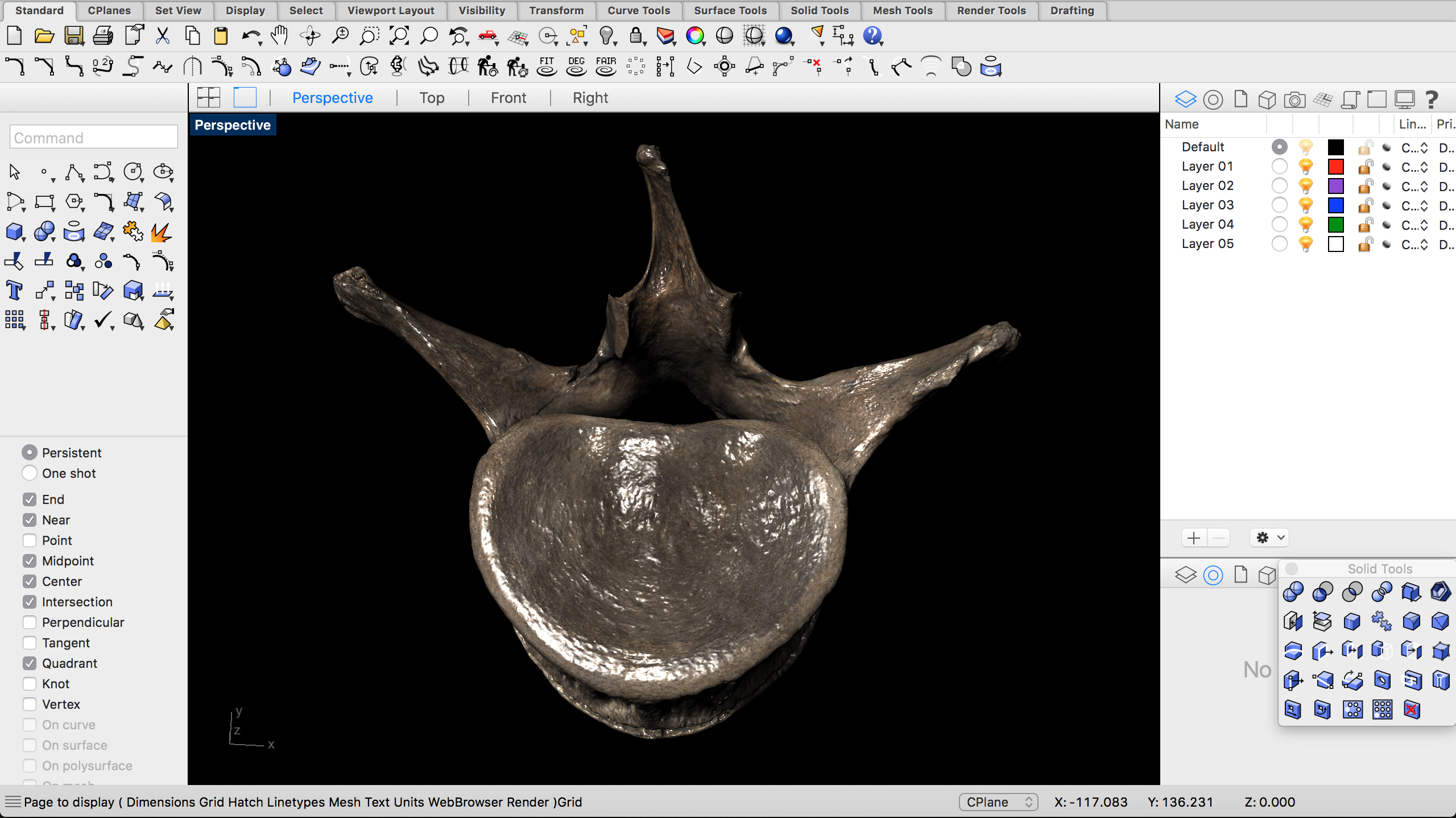The image size is (1456, 818).
Task: Enable the Tangent osnap checkbox
Action: pos(30,642)
